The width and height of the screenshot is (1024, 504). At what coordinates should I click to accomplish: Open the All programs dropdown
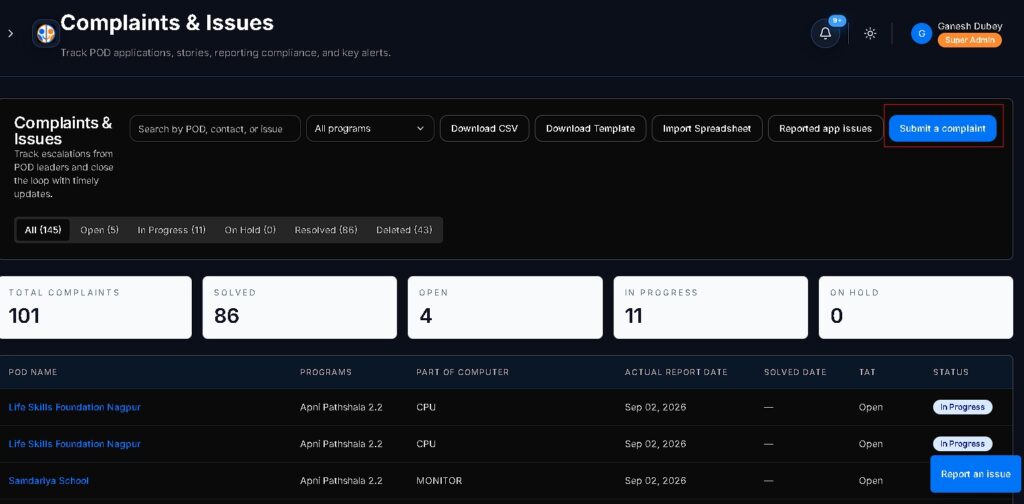[370, 129]
